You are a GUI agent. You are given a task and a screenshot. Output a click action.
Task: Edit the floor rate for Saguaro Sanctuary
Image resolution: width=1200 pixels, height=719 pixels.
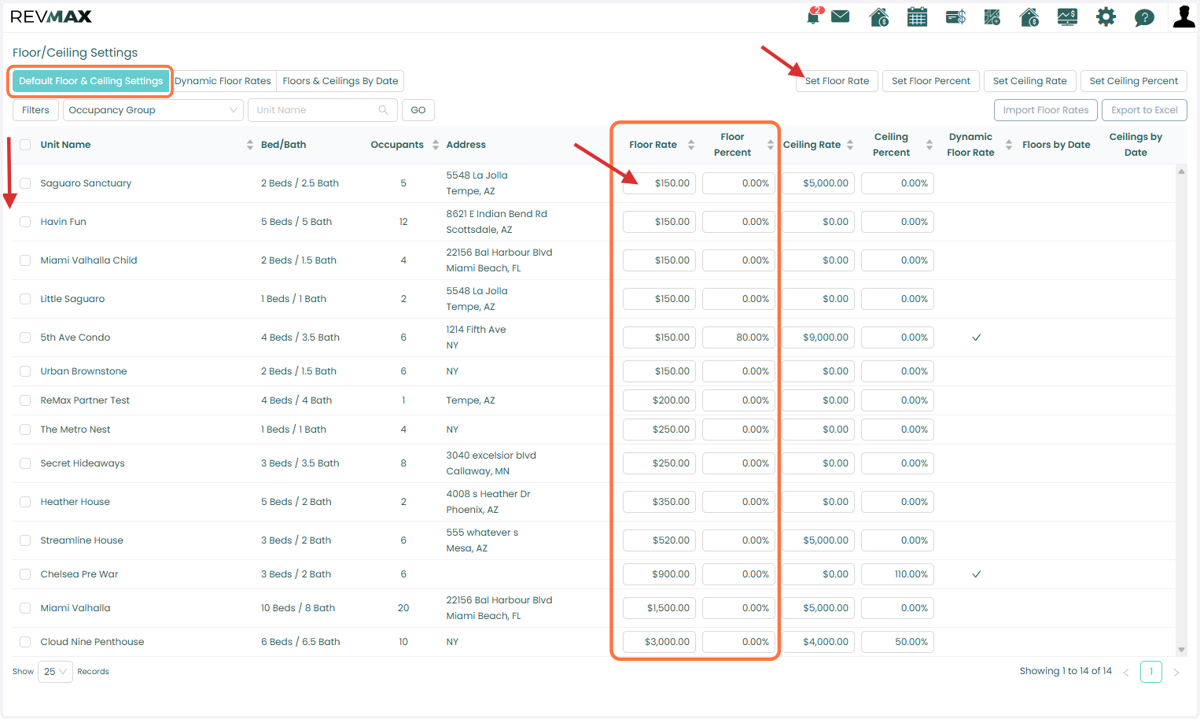(659, 183)
